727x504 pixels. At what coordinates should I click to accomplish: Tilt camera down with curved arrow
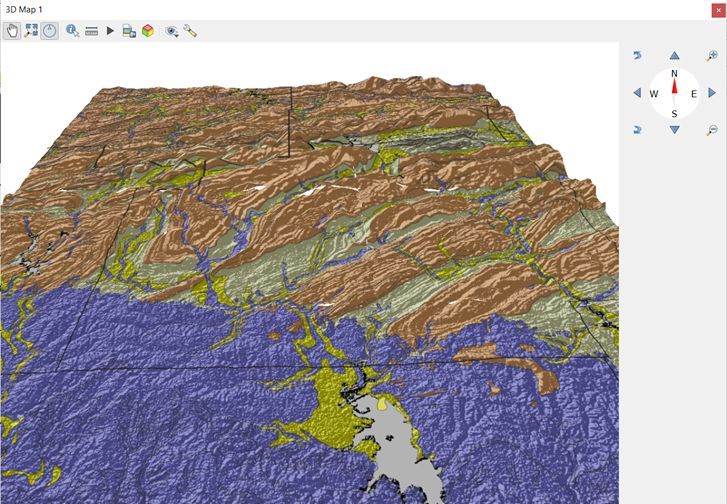[638, 130]
